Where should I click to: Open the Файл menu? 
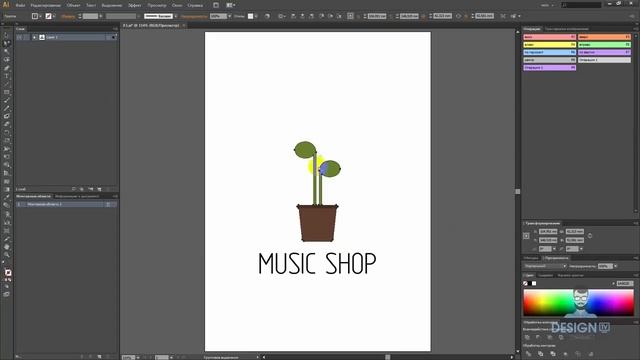coord(20,5)
